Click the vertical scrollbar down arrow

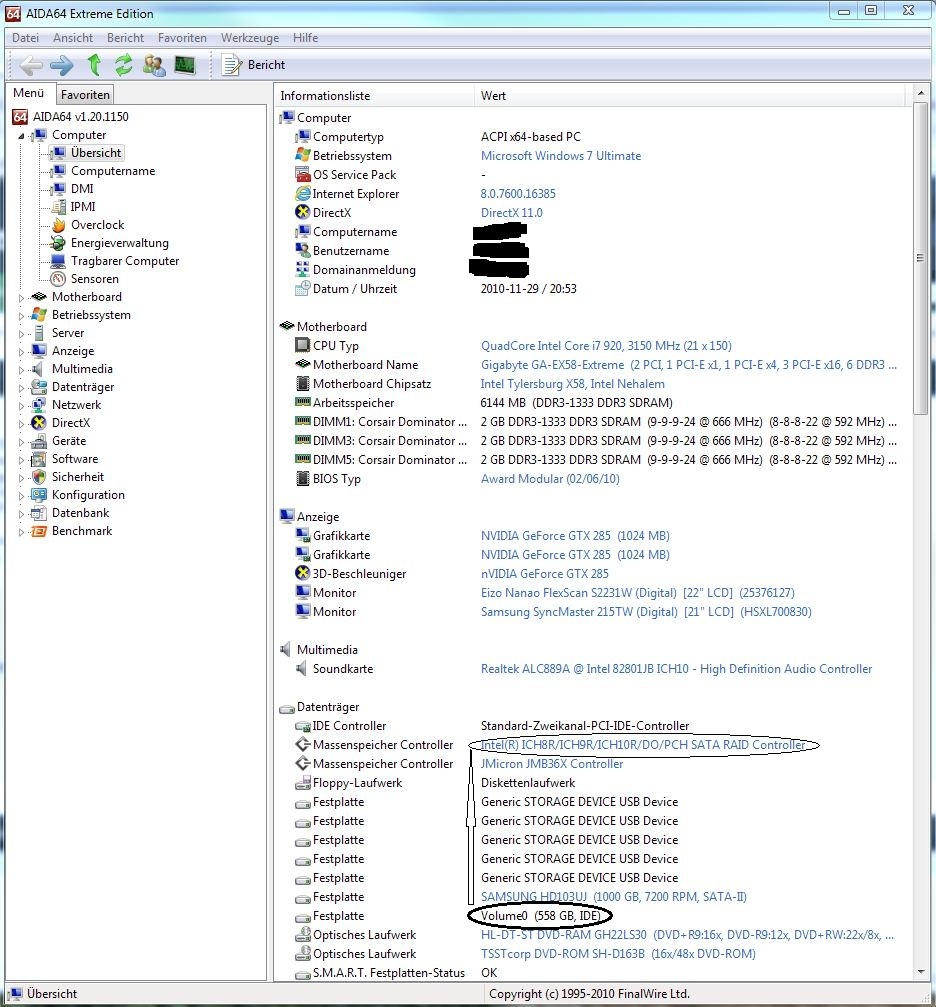pyautogui.click(x=921, y=972)
